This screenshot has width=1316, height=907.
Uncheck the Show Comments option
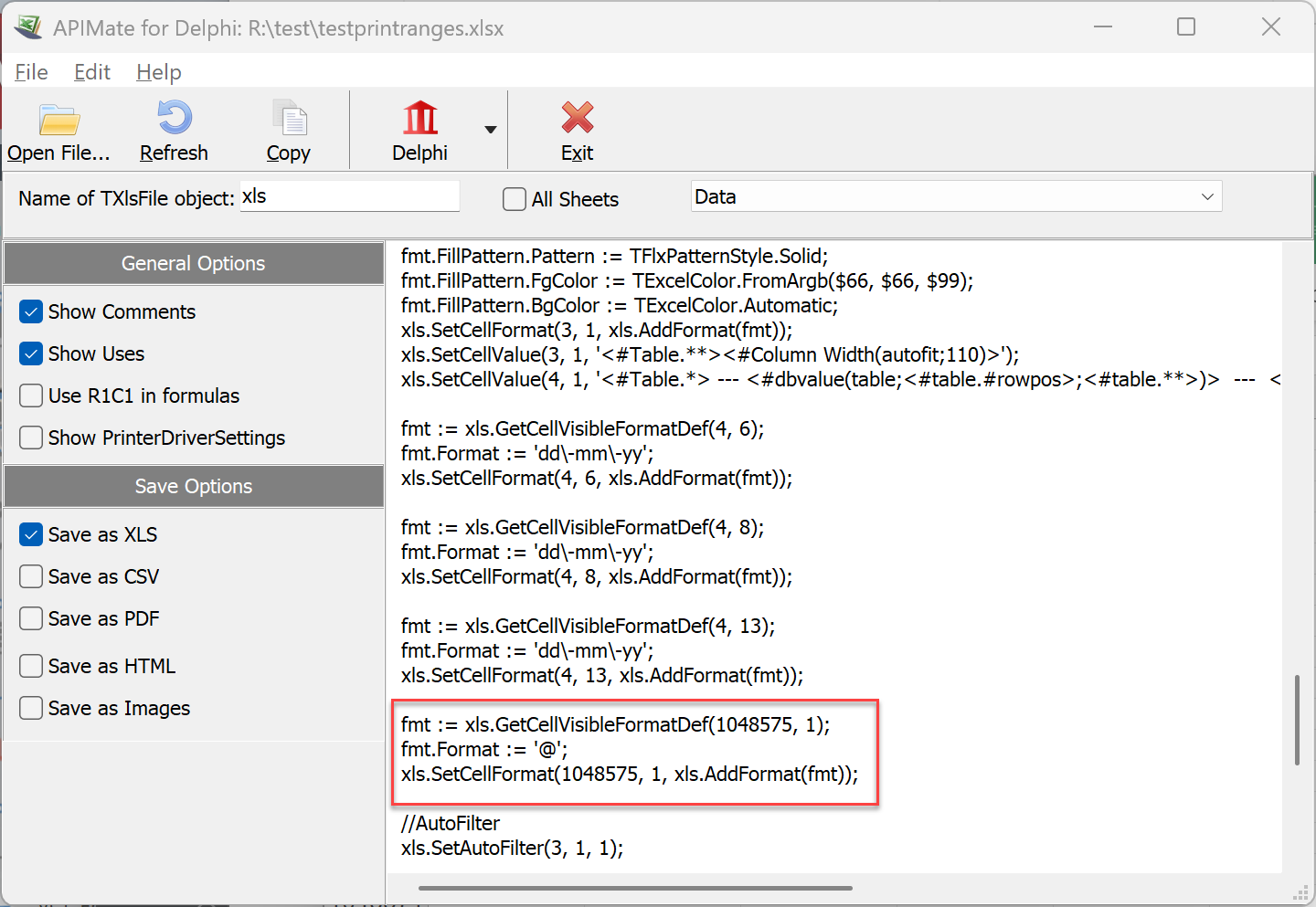[31, 312]
